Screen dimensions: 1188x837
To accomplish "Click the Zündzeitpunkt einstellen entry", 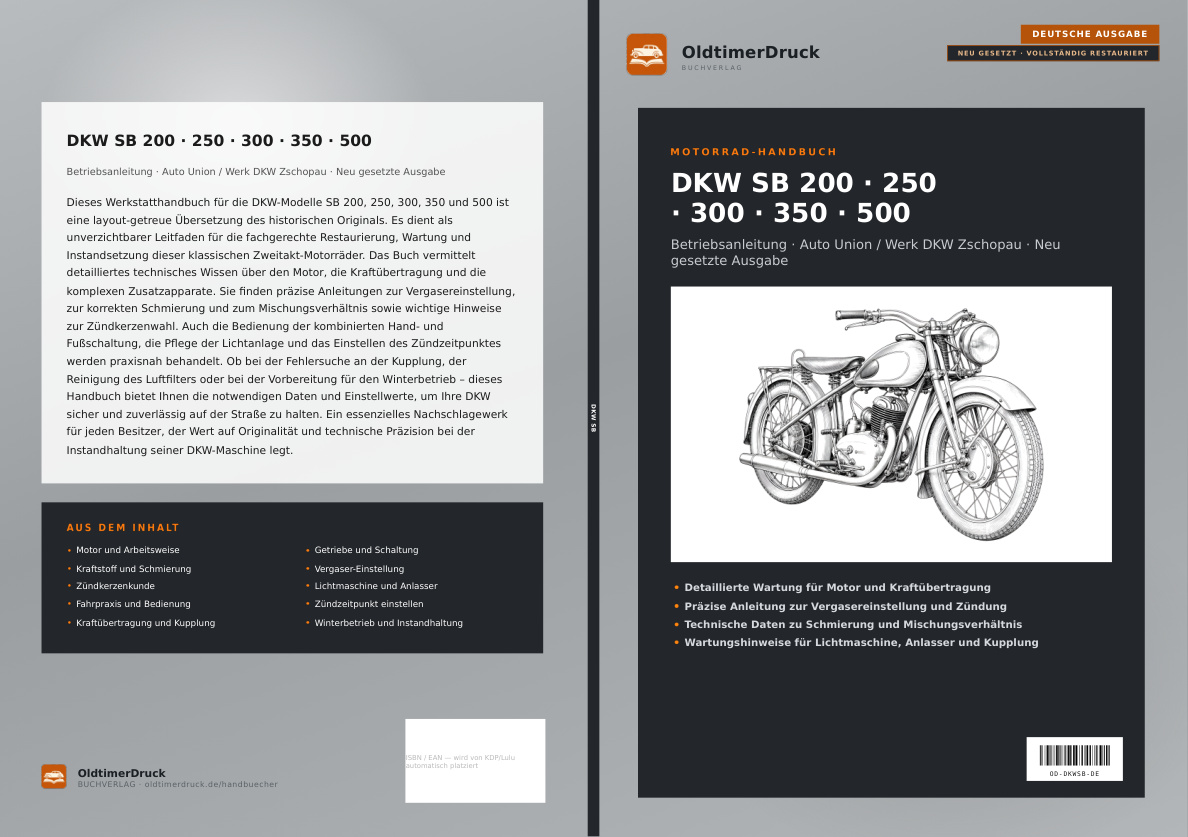I will pyautogui.click(x=369, y=604).
